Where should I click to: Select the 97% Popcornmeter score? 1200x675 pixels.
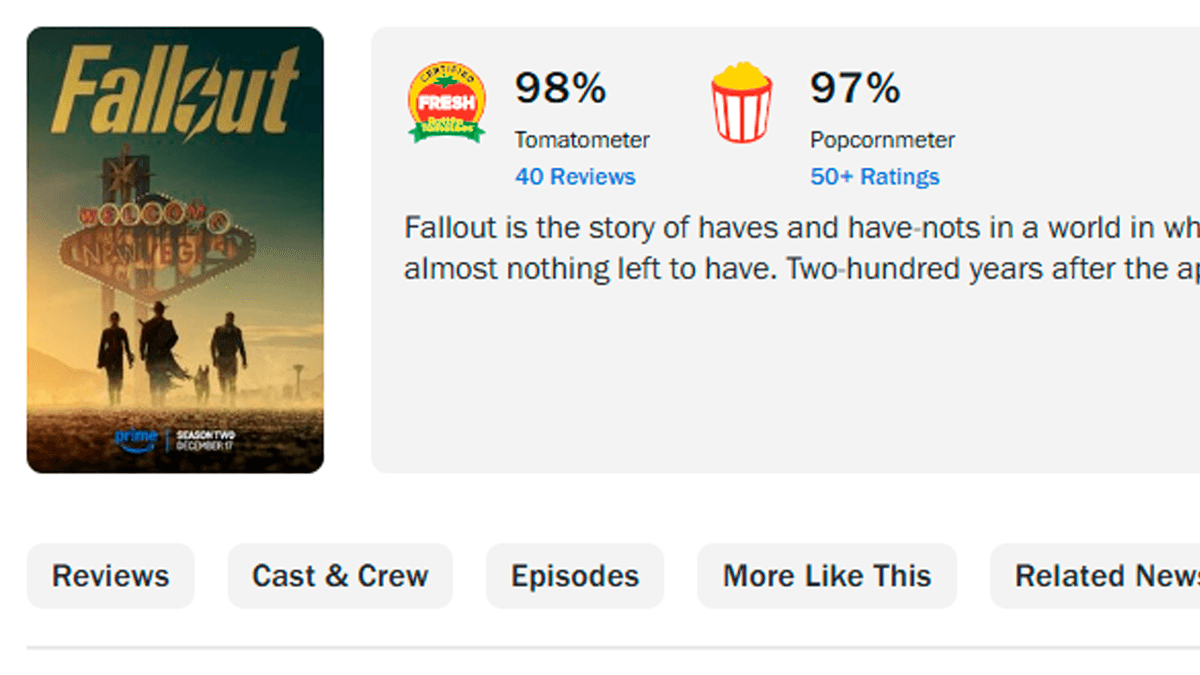pos(855,89)
